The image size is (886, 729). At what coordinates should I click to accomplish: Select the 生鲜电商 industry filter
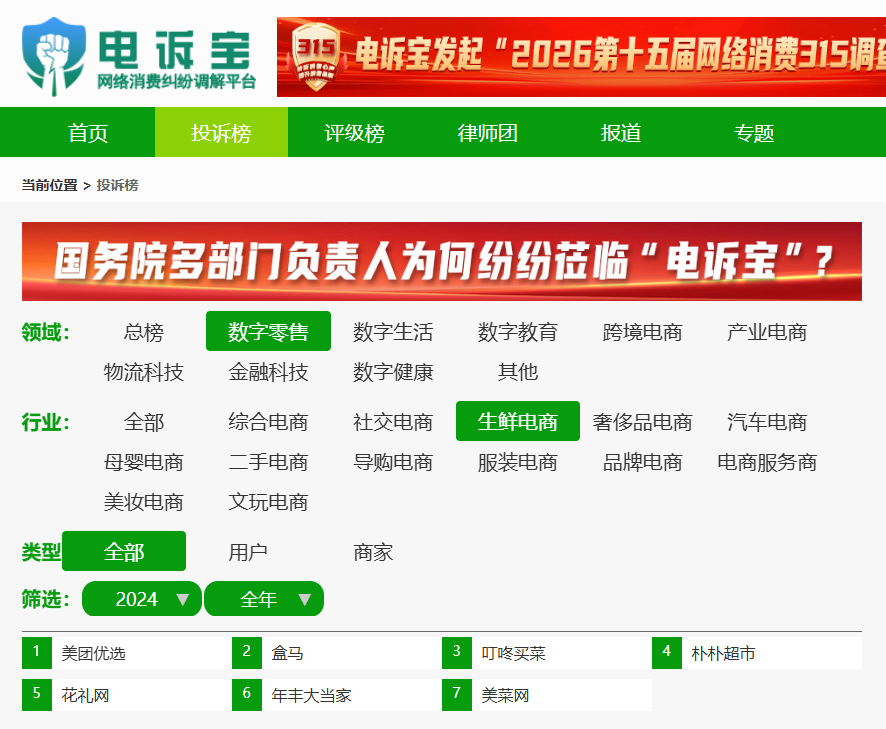(518, 421)
